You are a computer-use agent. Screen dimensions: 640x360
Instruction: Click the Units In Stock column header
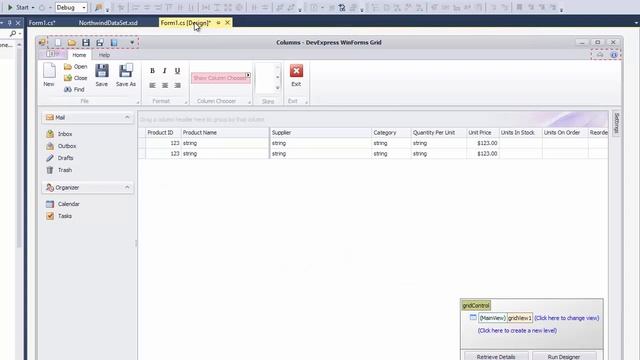520,133
